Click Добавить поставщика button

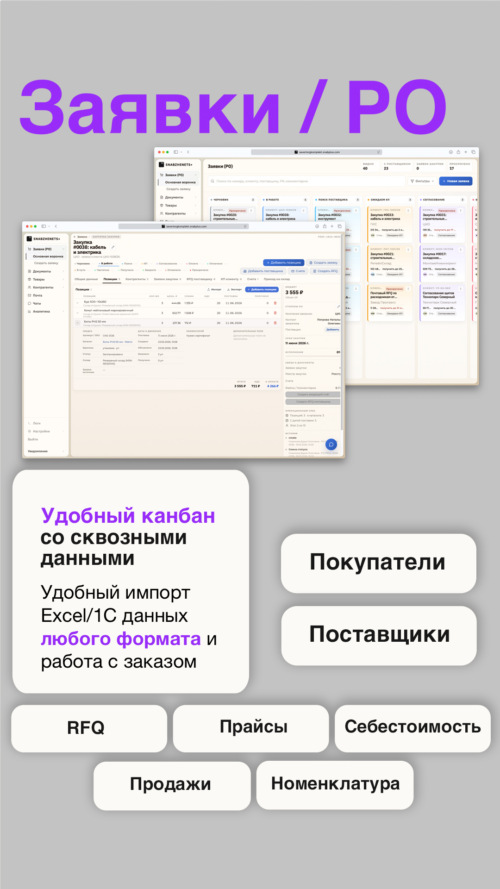264,271
